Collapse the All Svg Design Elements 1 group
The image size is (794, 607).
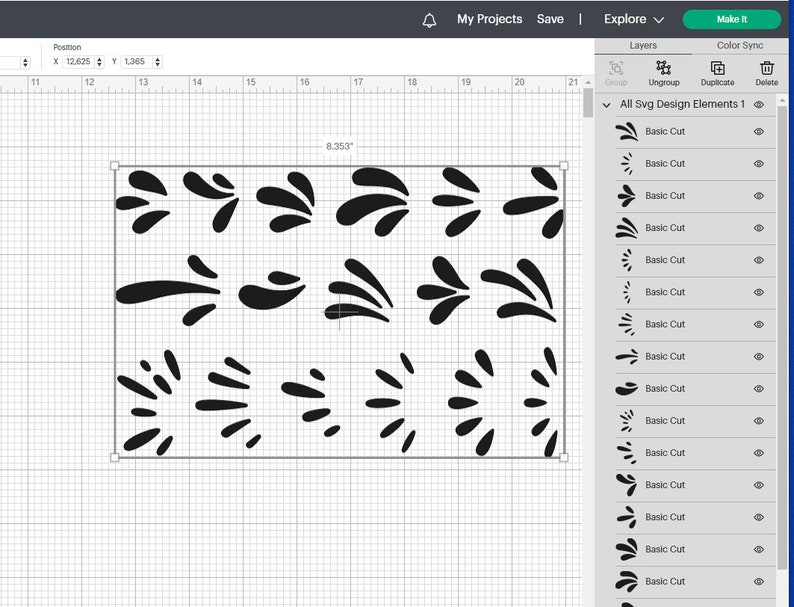click(606, 105)
